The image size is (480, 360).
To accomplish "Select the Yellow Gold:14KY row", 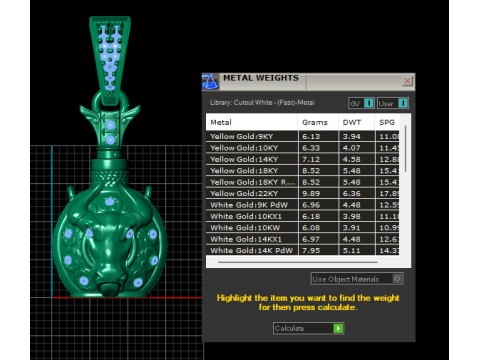I will 302,159.
